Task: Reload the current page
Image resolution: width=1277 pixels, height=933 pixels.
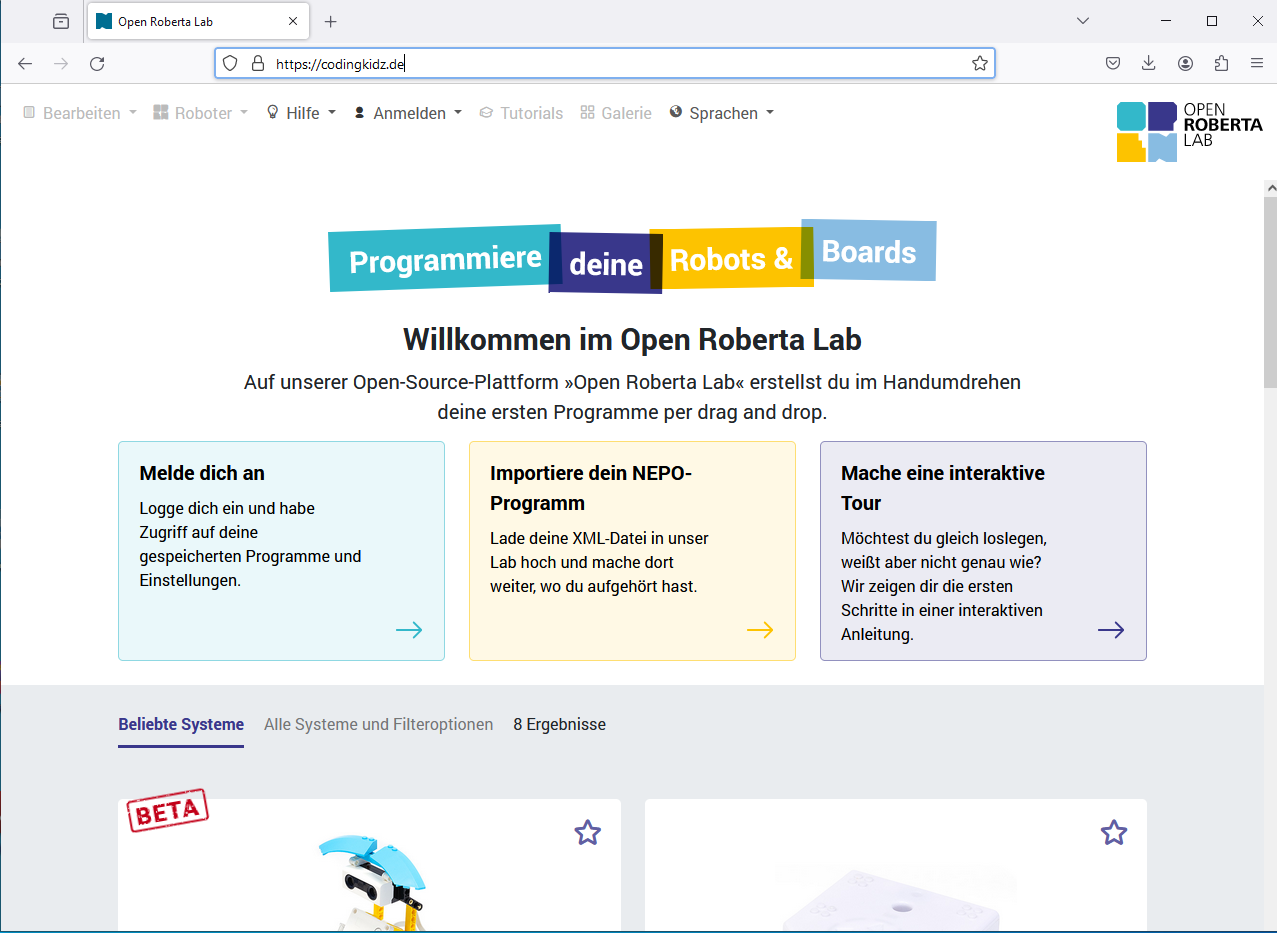Action: [x=97, y=63]
